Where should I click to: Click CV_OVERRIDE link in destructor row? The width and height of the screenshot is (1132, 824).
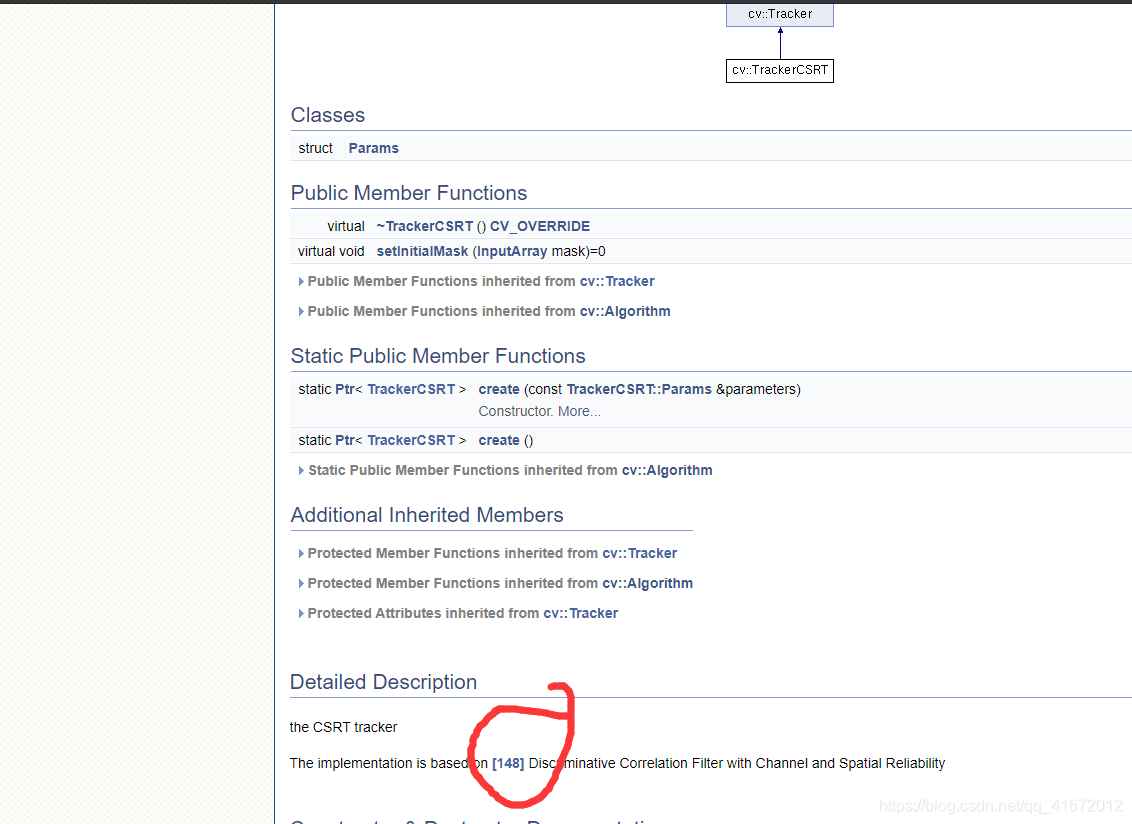click(x=540, y=226)
